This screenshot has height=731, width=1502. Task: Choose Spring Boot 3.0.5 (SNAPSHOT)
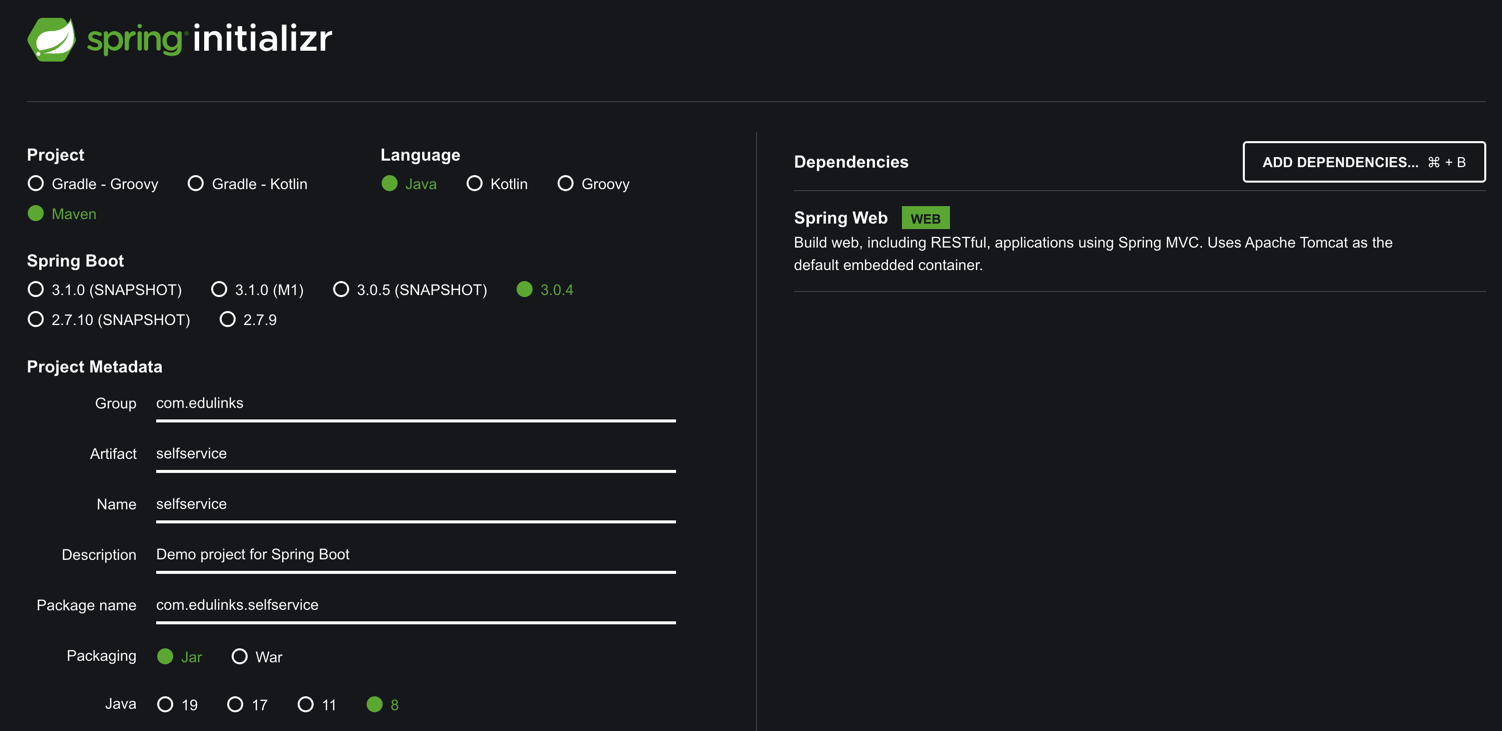click(x=410, y=290)
